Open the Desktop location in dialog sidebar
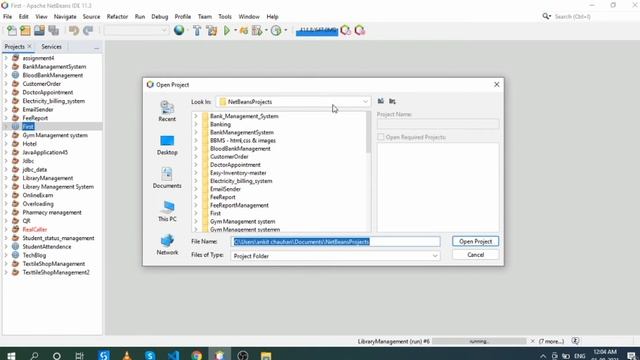 (x=167, y=145)
